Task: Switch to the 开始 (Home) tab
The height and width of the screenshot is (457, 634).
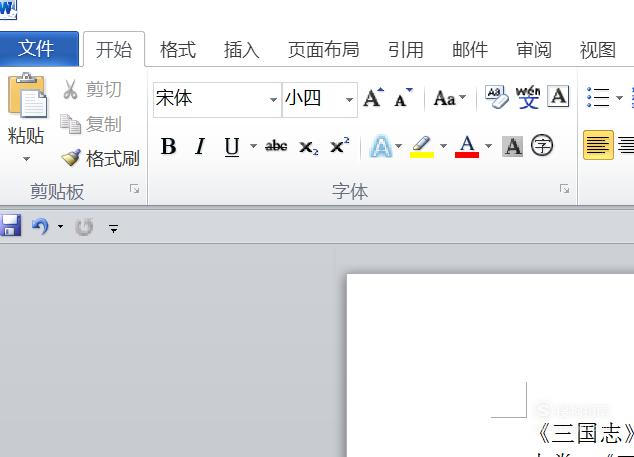Action: (114, 49)
